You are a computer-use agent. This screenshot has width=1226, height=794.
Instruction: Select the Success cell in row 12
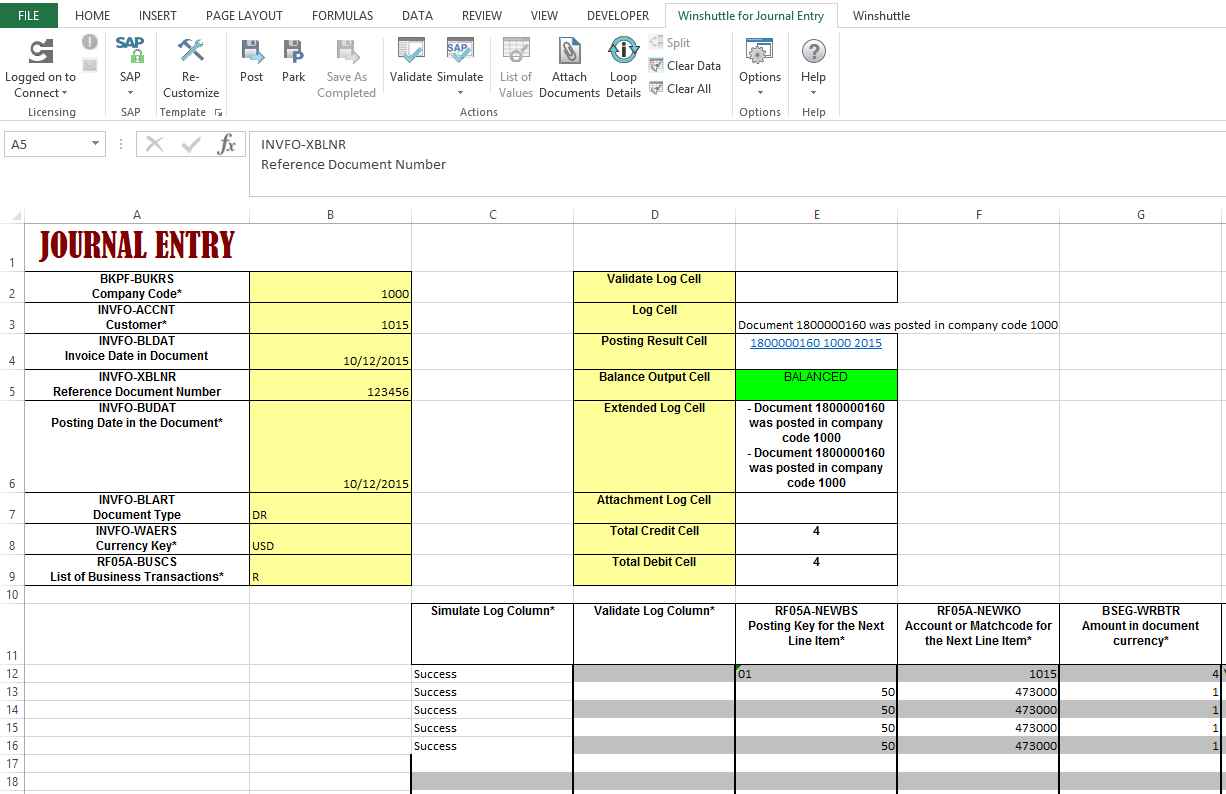492,674
